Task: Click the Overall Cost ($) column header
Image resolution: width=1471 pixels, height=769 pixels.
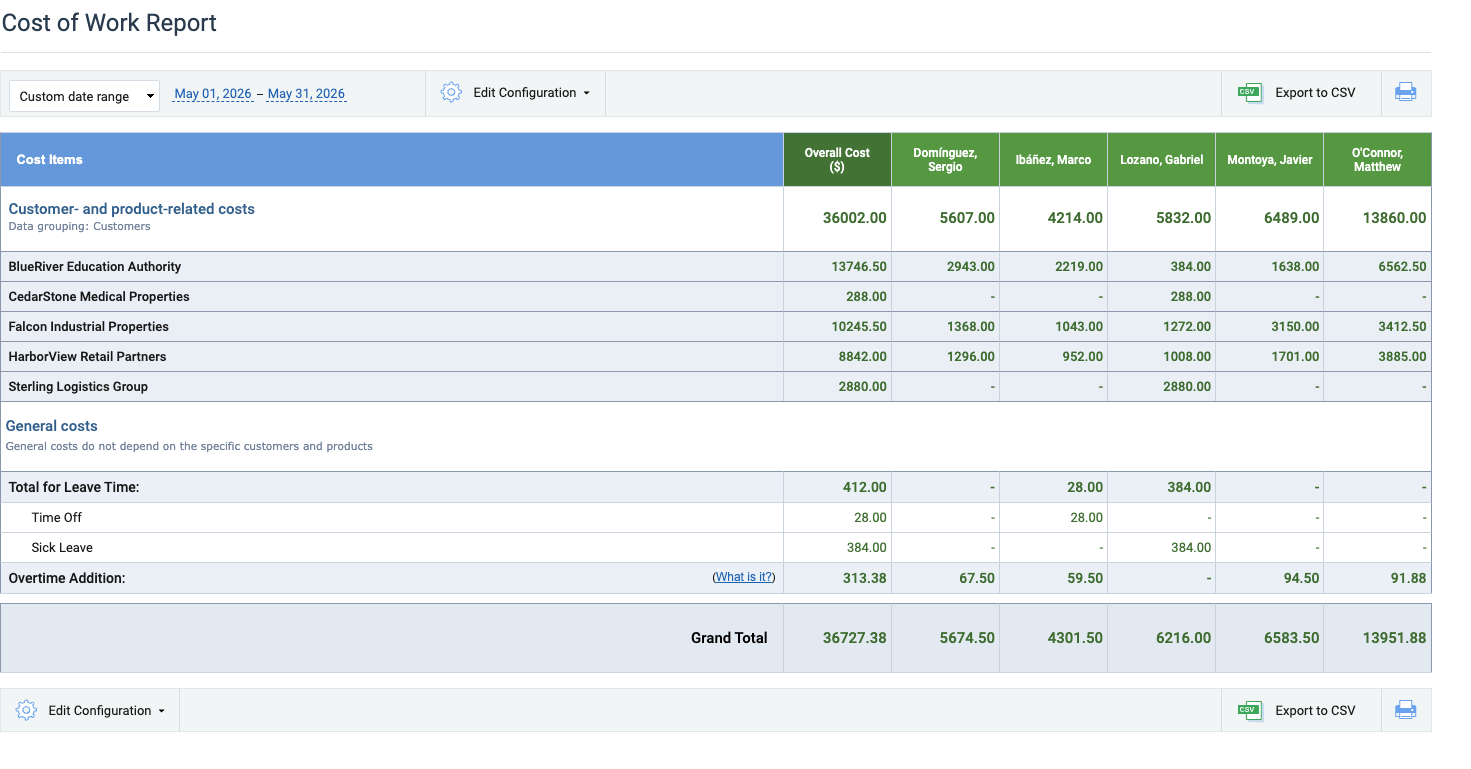Action: (x=837, y=160)
